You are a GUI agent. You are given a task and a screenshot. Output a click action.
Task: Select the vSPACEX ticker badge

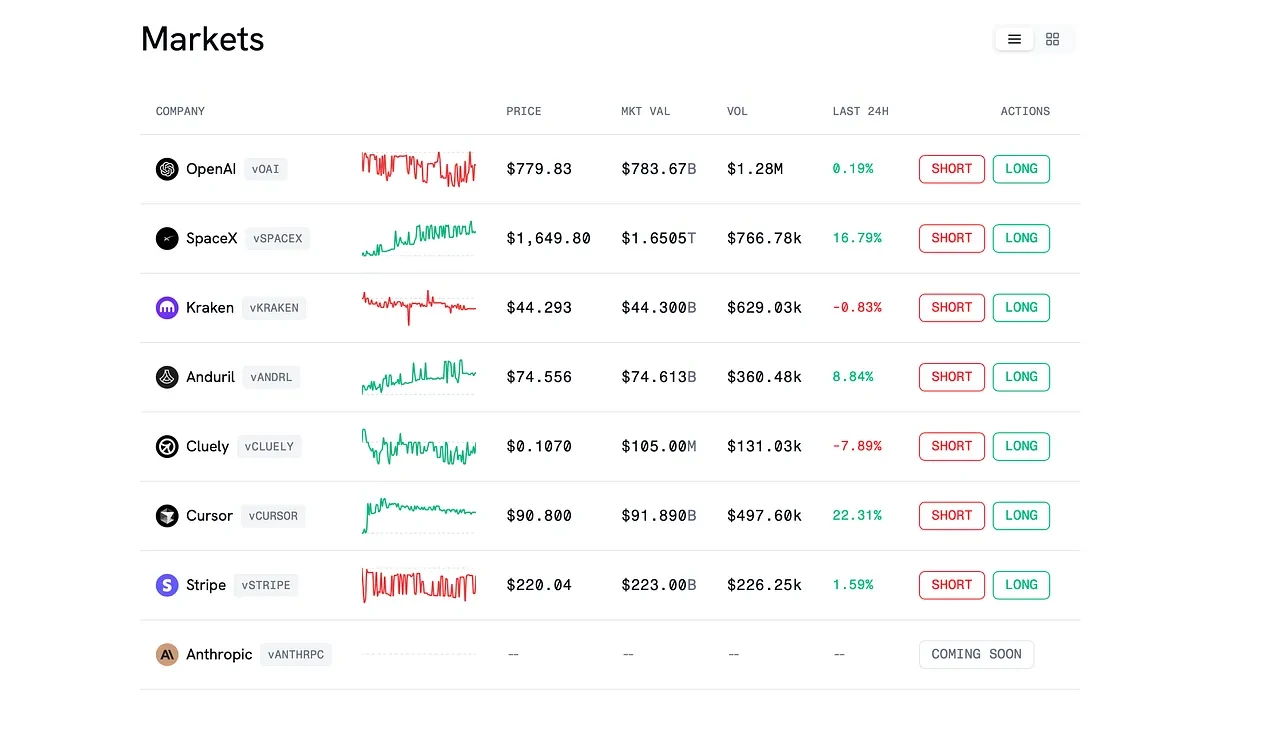277,238
